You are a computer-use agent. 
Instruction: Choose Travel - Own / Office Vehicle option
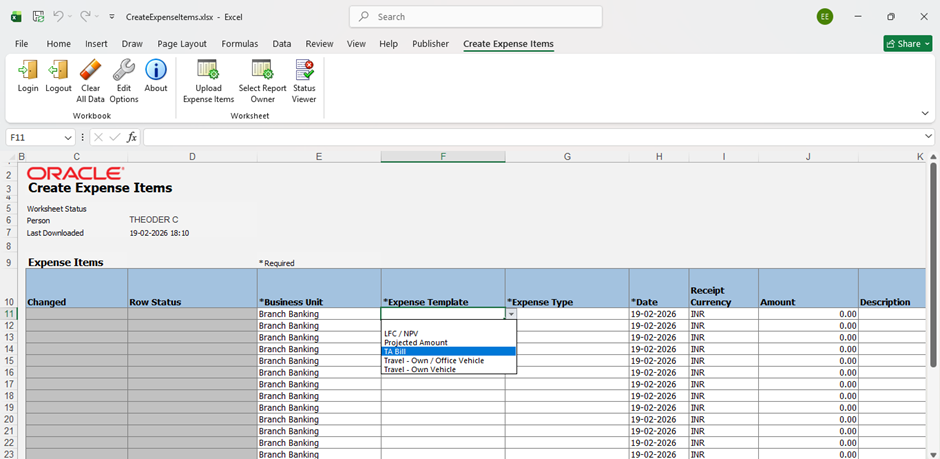448,361
